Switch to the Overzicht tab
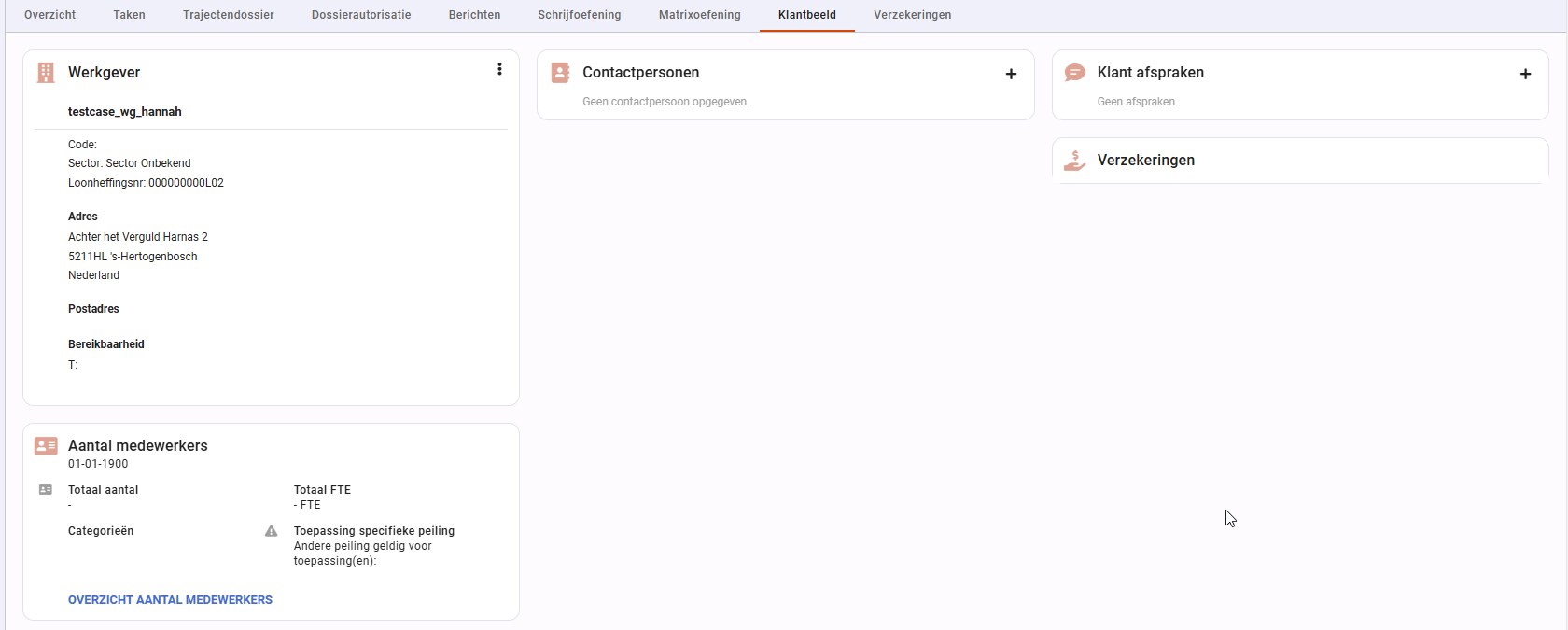This screenshot has height=630, width=1568. pos(50,15)
